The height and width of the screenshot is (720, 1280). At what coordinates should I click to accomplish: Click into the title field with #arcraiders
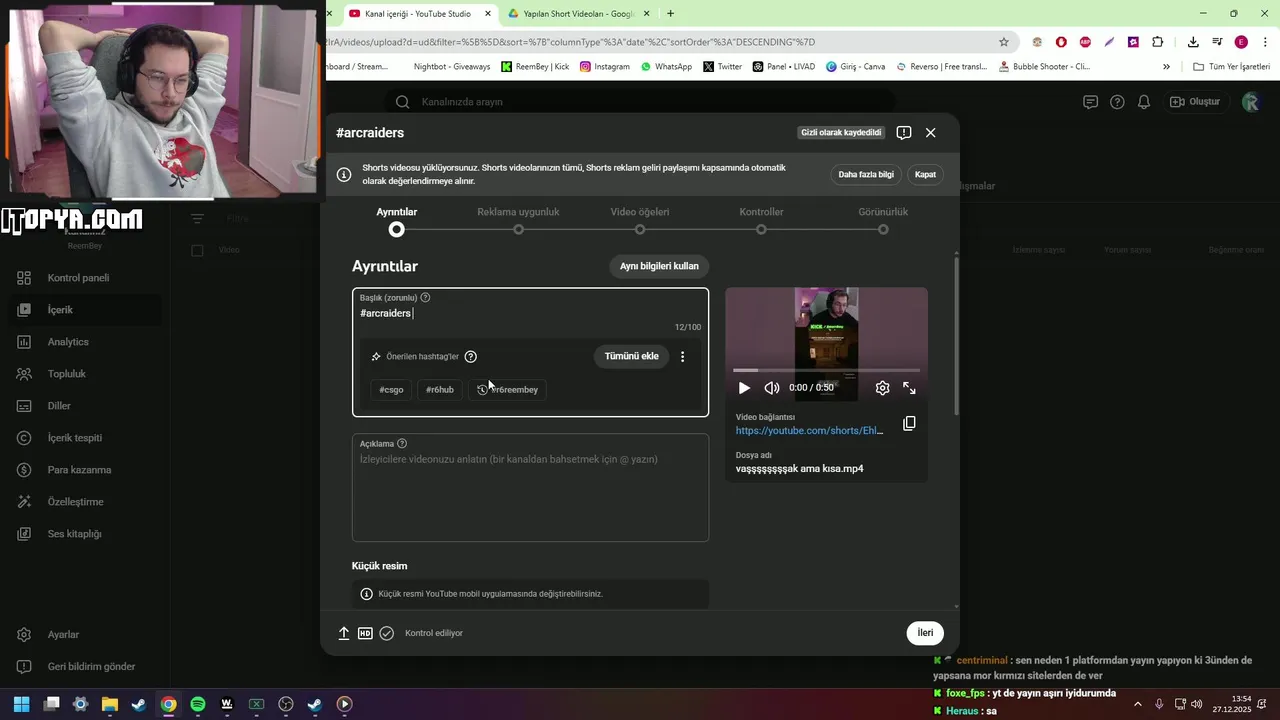click(530, 313)
